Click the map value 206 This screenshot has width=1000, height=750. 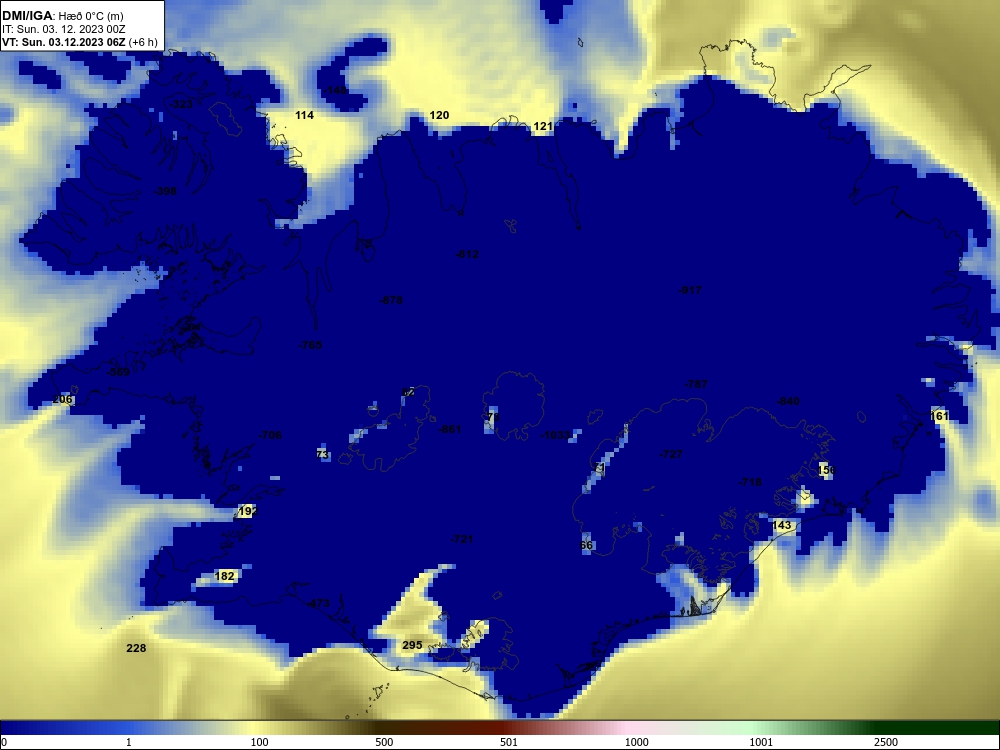click(x=62, y=400)
